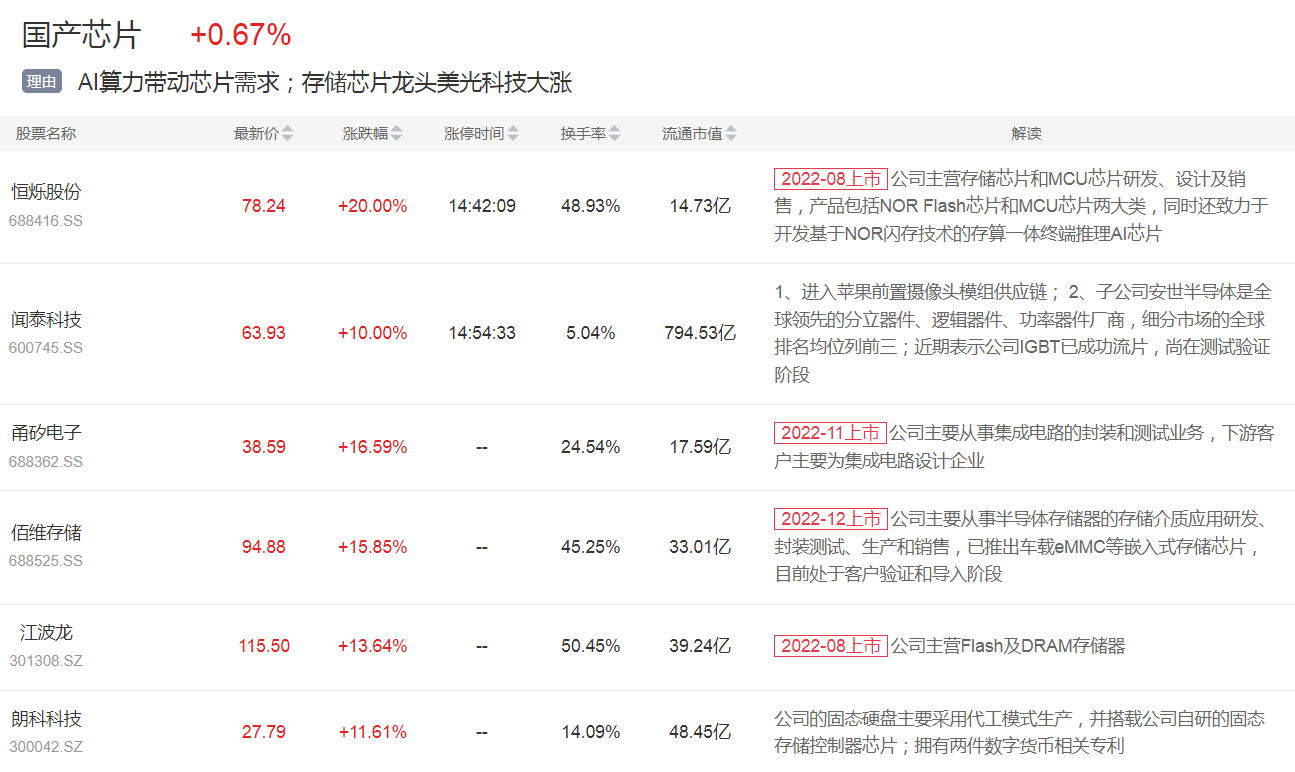Open stock 甬矽电子
Screen dimensions: 1295x772
[x=46, y=433]
